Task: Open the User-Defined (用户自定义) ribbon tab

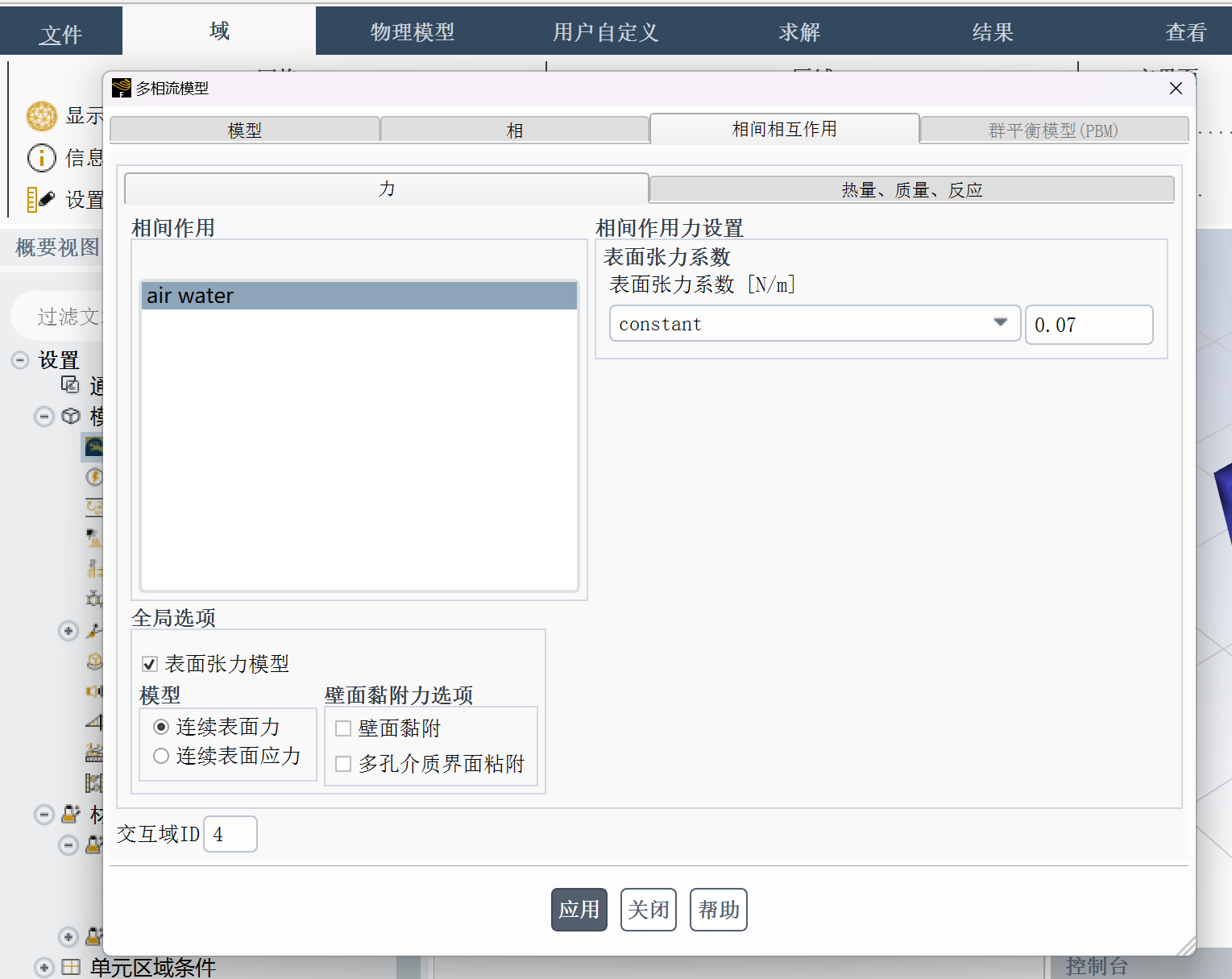Action: pos(606,32)
